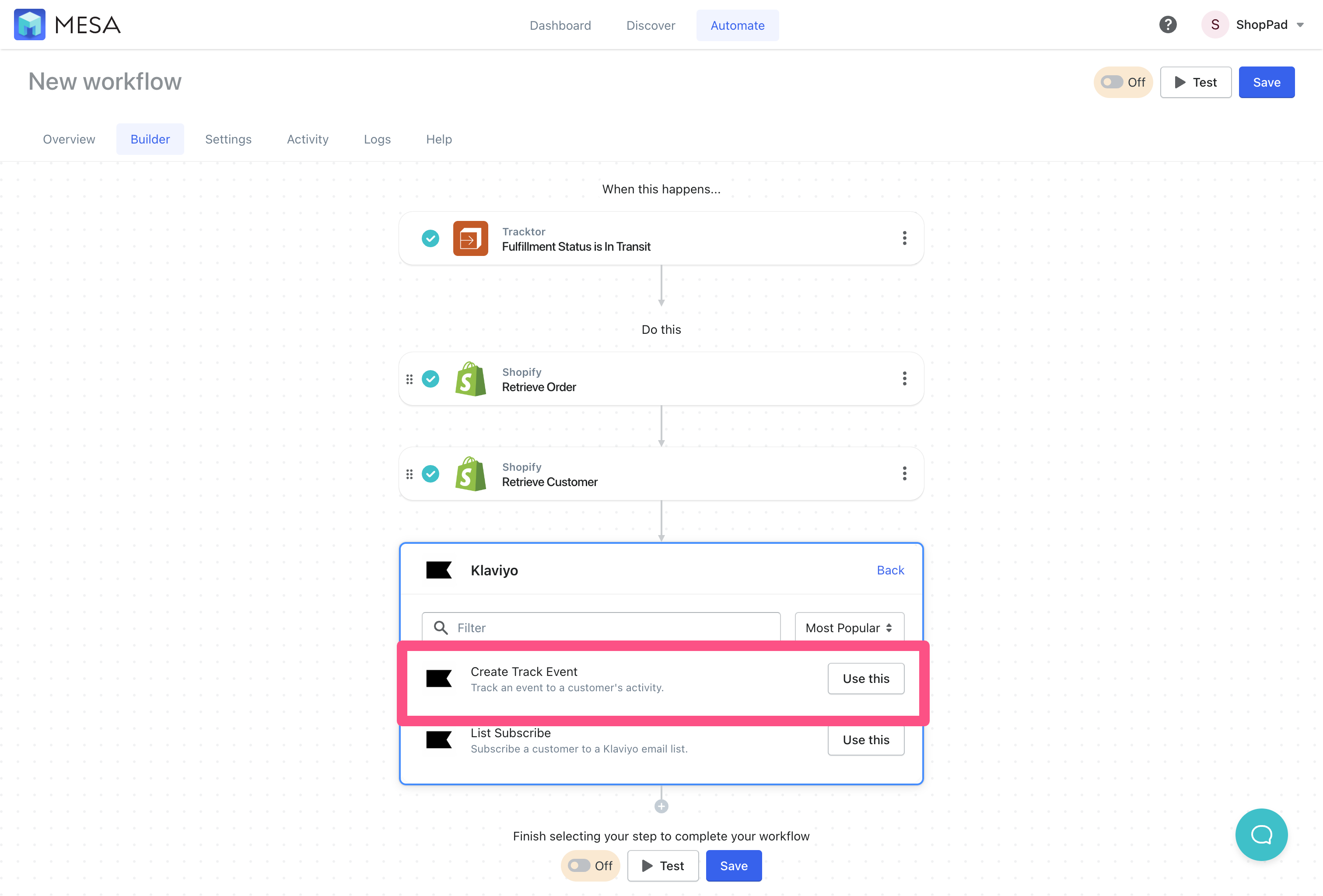The height and width of the screenshot is (896, 1323).
Task: Click the MESA logo icon
Action: [x=30, y=24]
